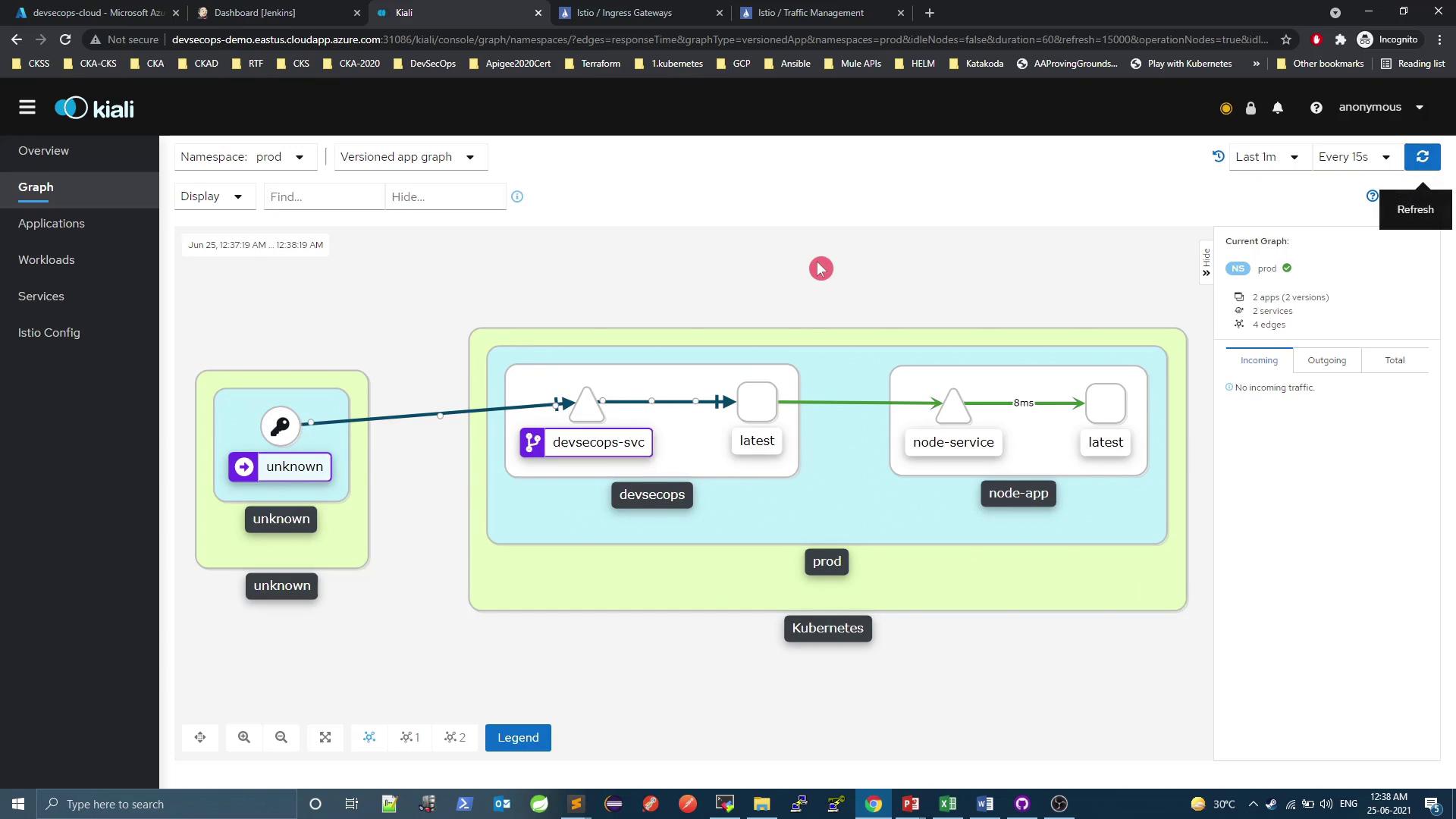Open the notifications bell icon

point(1278,108)
